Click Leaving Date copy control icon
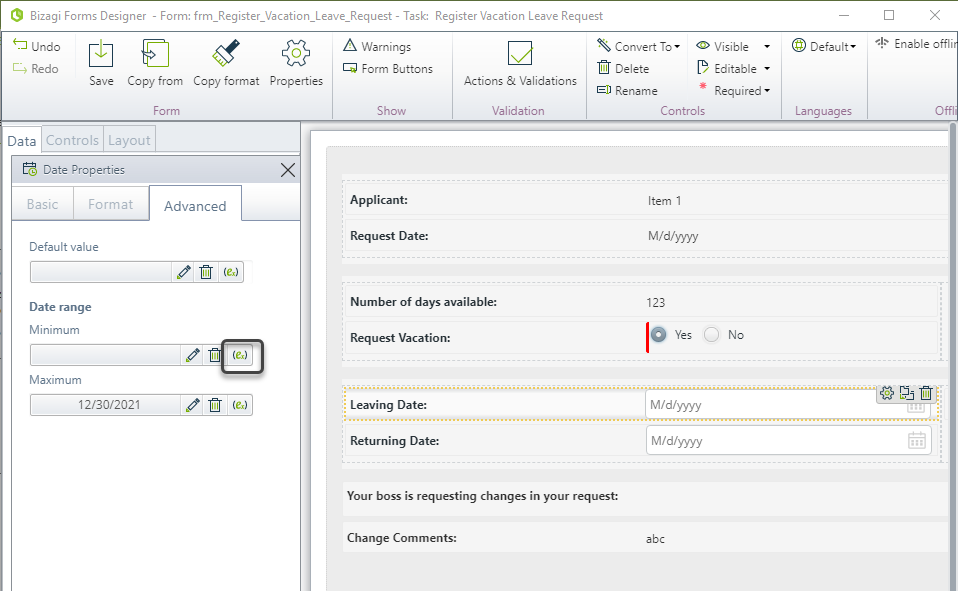 pyautogui.click(x=907, y=393)
